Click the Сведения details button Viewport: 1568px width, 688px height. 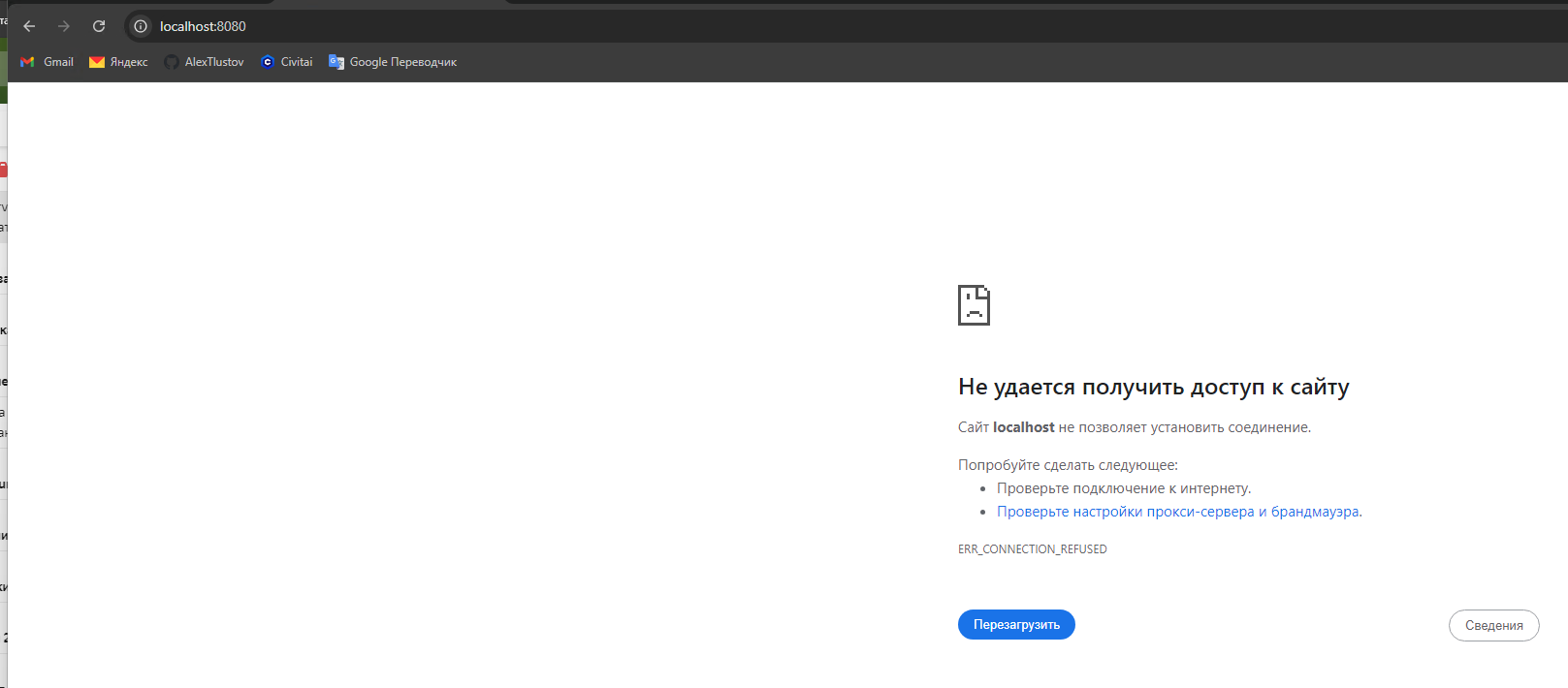[x=1493, y=625]
